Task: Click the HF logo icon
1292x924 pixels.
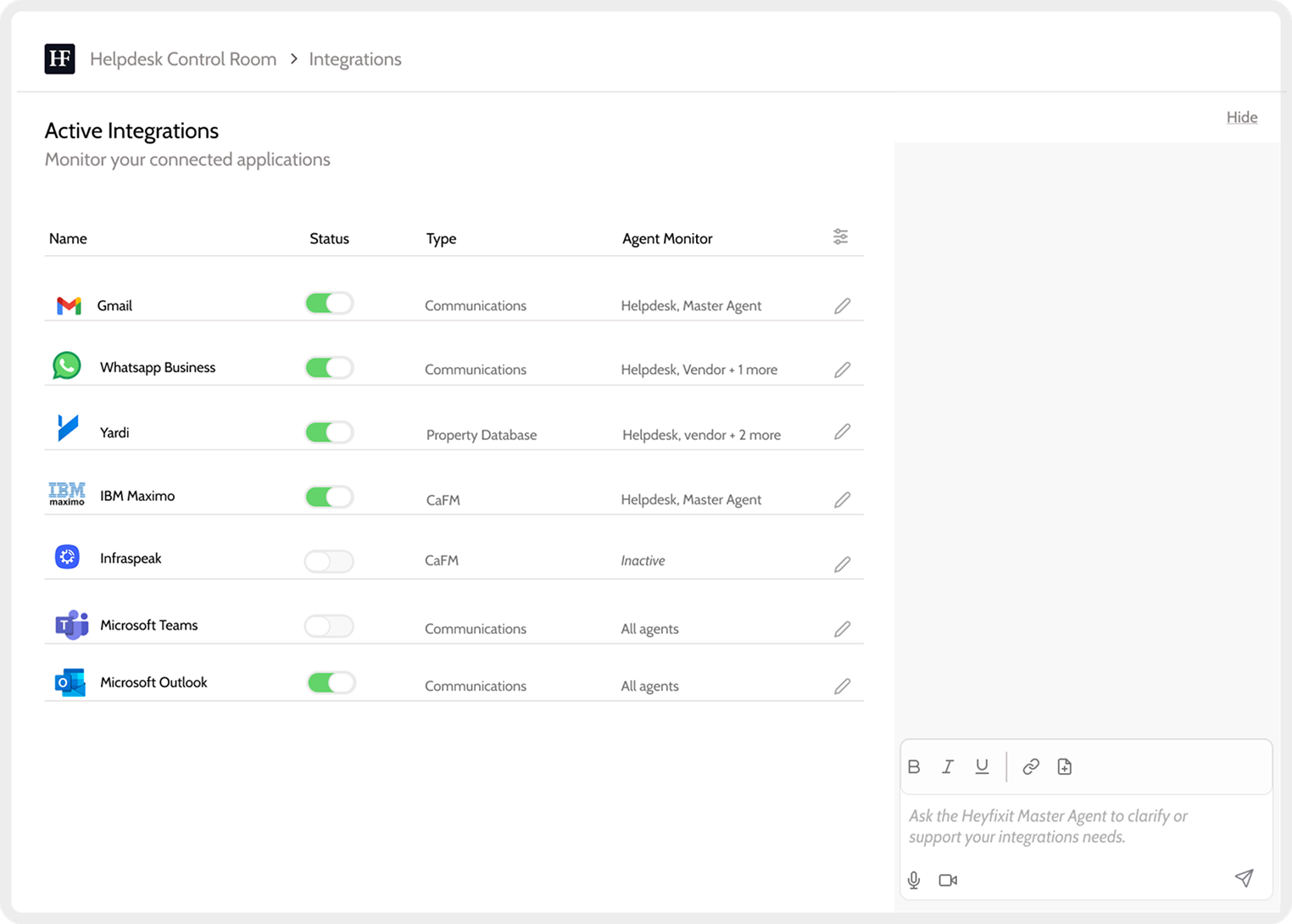Action: [59, 58]
